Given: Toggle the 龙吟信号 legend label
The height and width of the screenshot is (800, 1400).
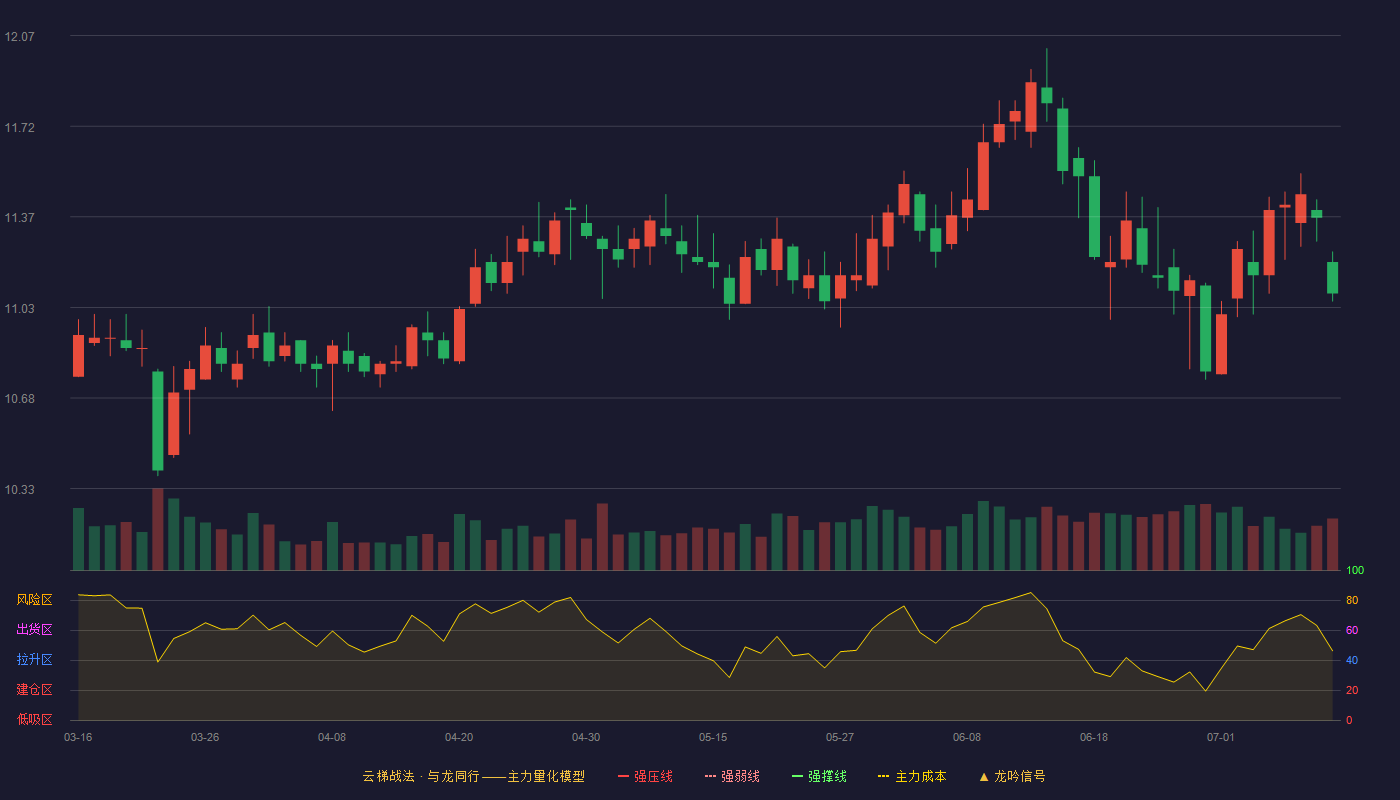Looking at the screenshot, I should coord(1020,776).
